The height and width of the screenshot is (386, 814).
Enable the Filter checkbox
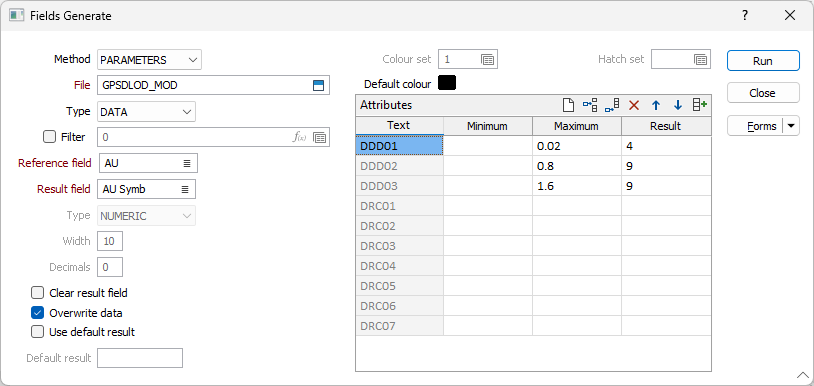click(49, 137)
